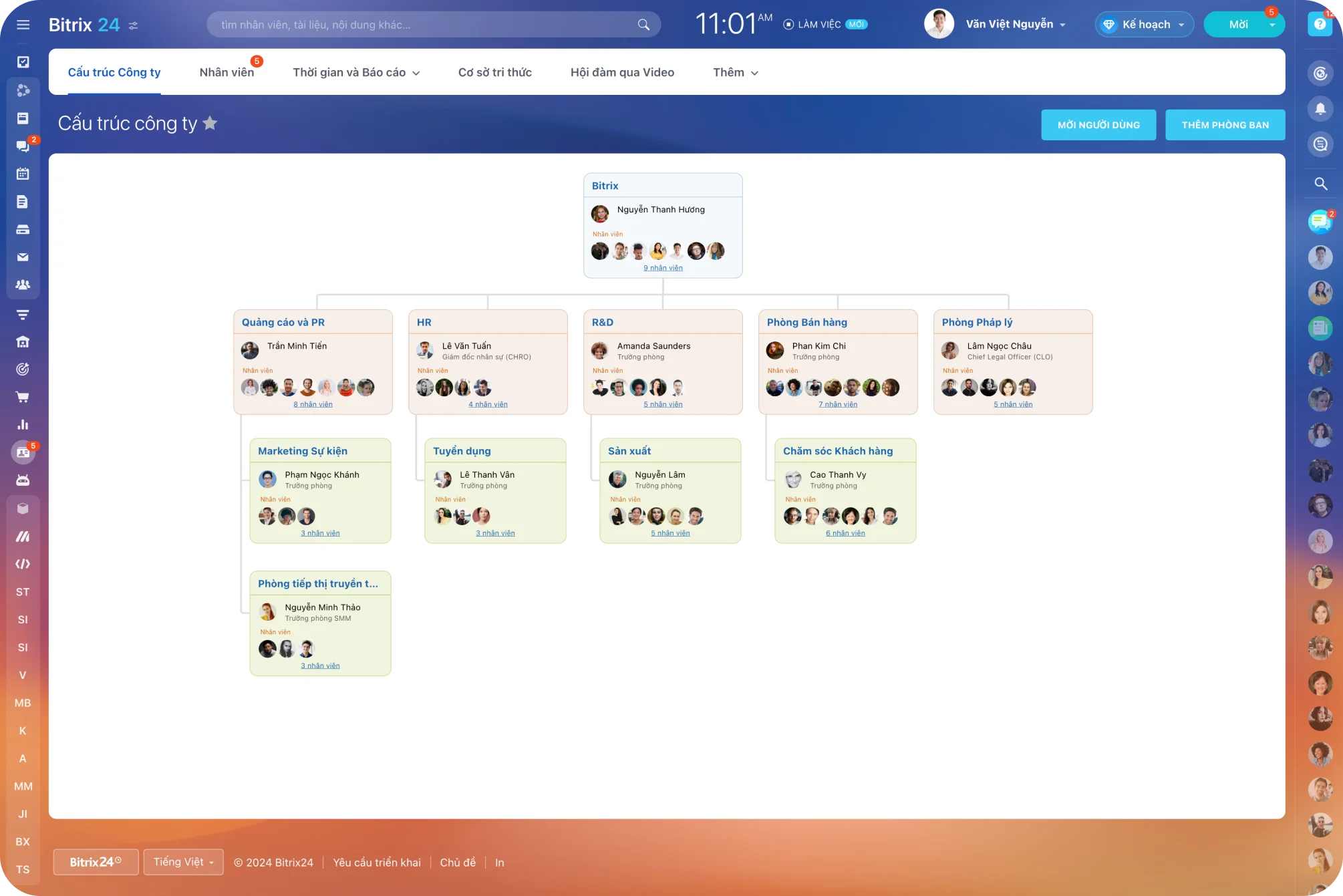
Task: Open the chat messages icon in the left sidebar
Action: pyautogui.click(x=23, y=146)
